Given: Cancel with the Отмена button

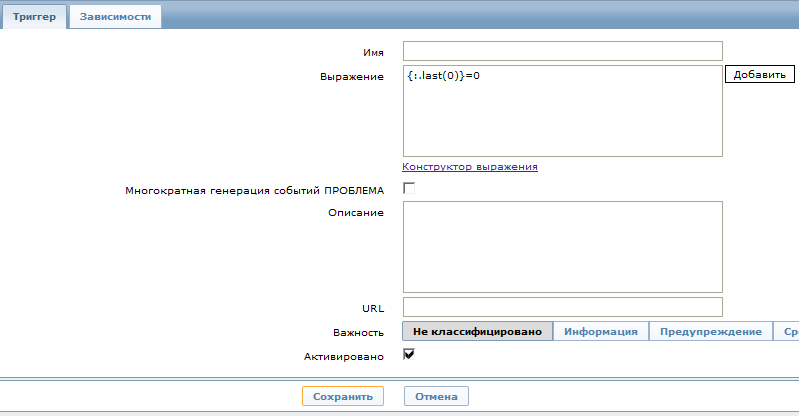Looking at the screenshot, I should (436, 396).
